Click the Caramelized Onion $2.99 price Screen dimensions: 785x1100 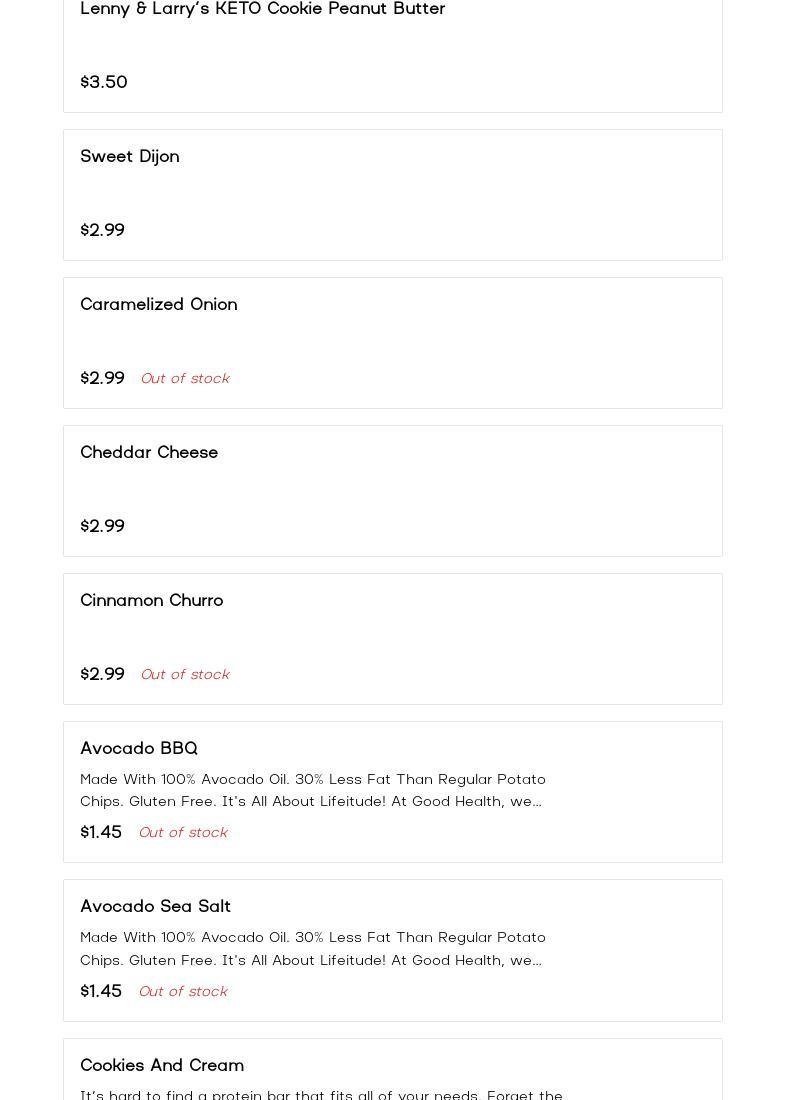pyautogui.click(x=102, y=378)
